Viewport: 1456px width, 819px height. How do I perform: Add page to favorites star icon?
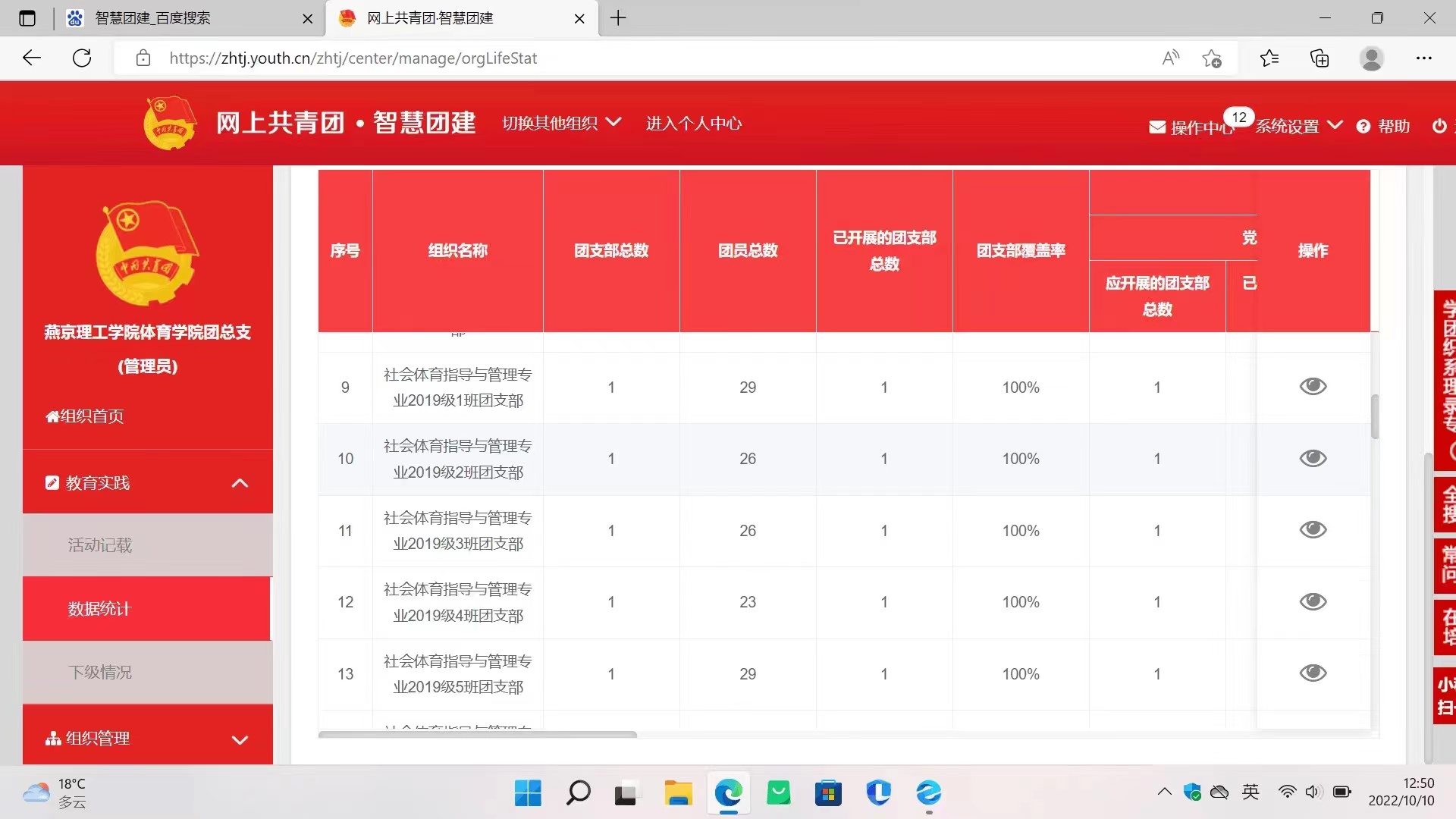pyautogui.click(x=1212, y=58)
